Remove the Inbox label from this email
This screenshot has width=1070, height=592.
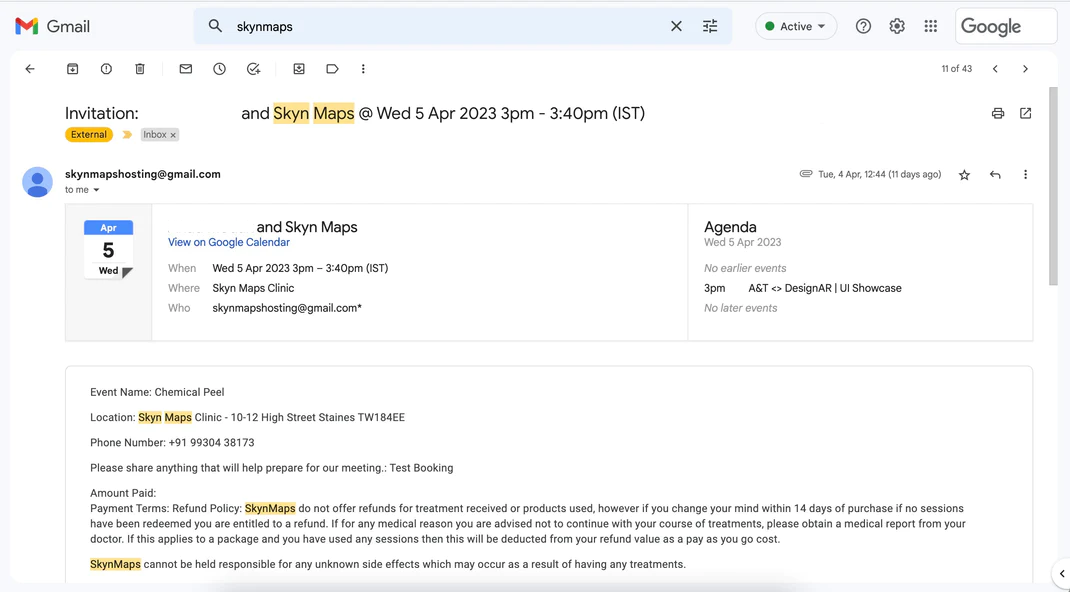(173, 135)
